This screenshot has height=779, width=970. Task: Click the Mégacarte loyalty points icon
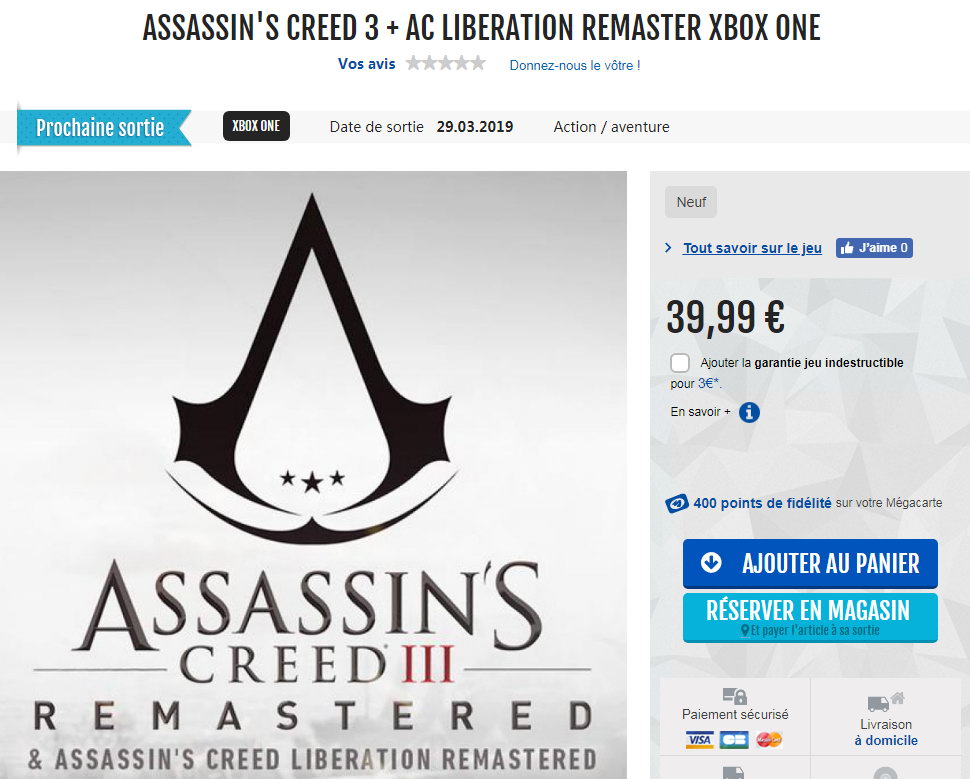tap(677, 504)
